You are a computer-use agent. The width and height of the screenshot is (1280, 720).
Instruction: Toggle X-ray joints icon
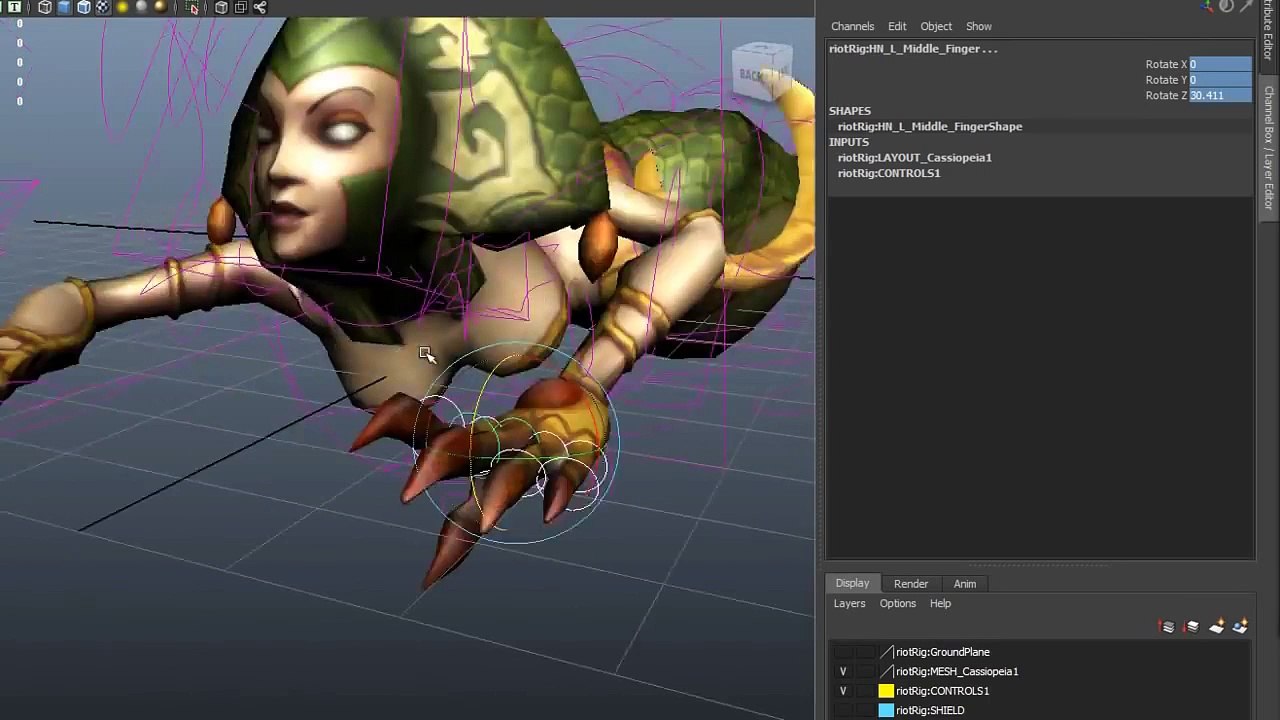point(260,7)
